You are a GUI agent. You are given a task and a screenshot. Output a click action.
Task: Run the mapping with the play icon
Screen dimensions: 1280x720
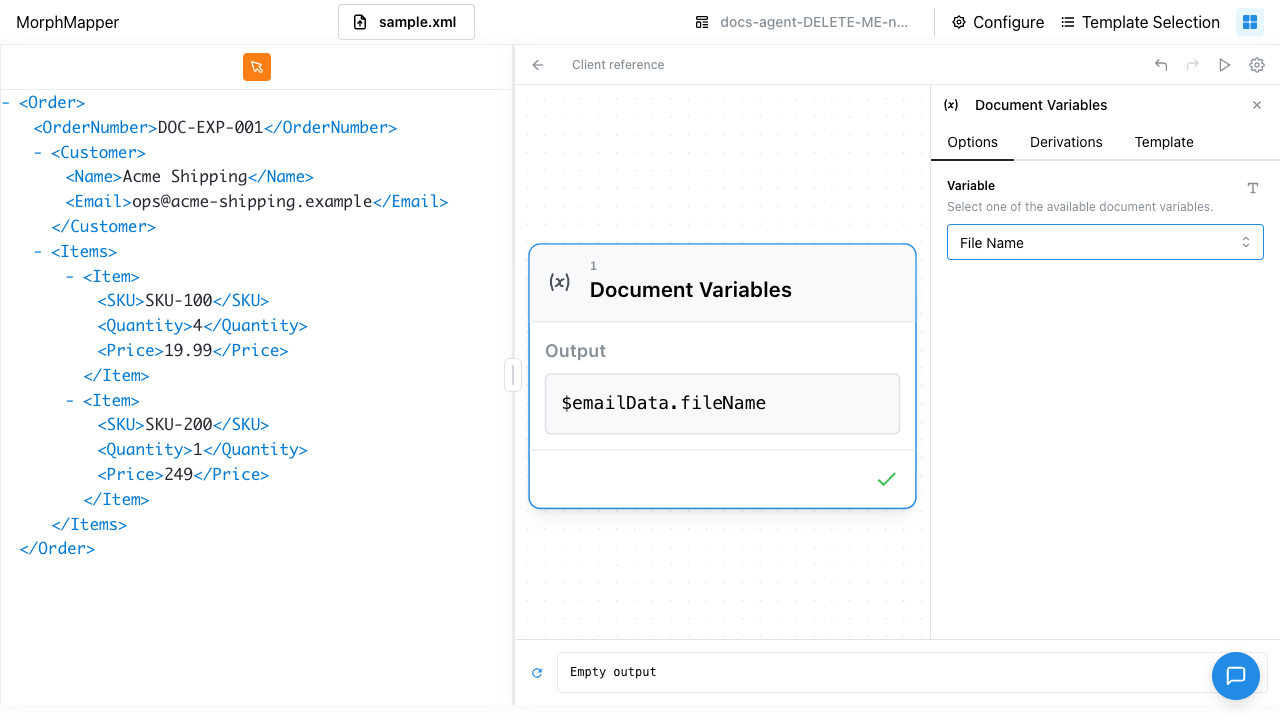click(x=1224, y=65)
